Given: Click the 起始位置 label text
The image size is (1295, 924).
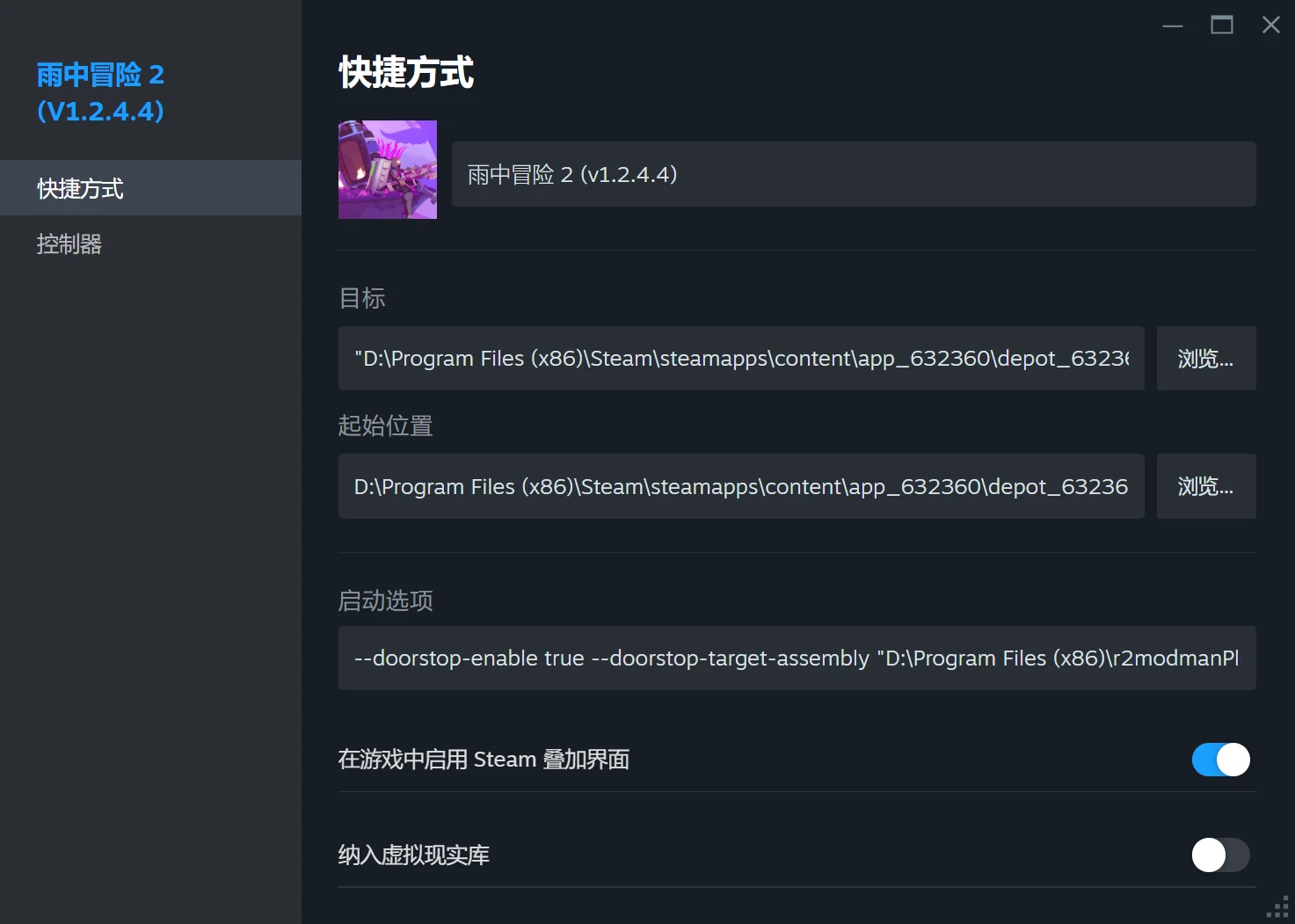Looking at the screenshot, I should [386, 426].
